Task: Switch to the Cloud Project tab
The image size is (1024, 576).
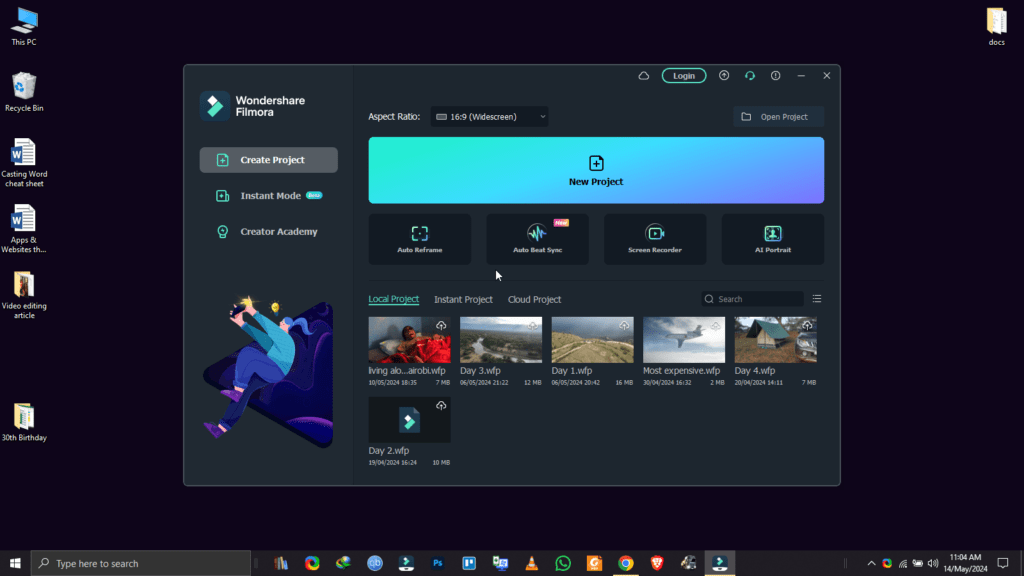Action: (534, 299)
